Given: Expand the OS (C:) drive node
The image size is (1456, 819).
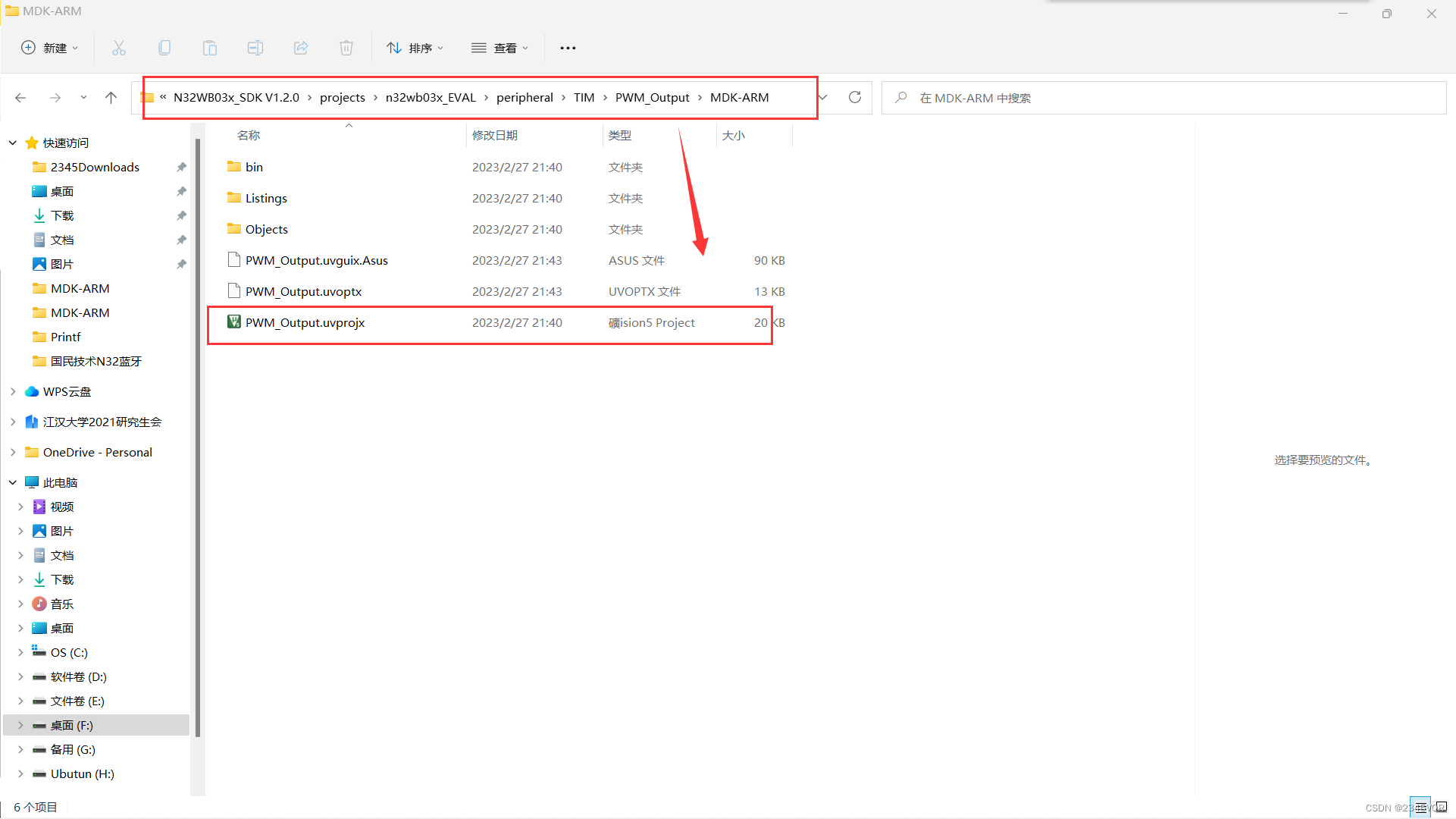Looking at the screenshot, I should tap(20, 652).
